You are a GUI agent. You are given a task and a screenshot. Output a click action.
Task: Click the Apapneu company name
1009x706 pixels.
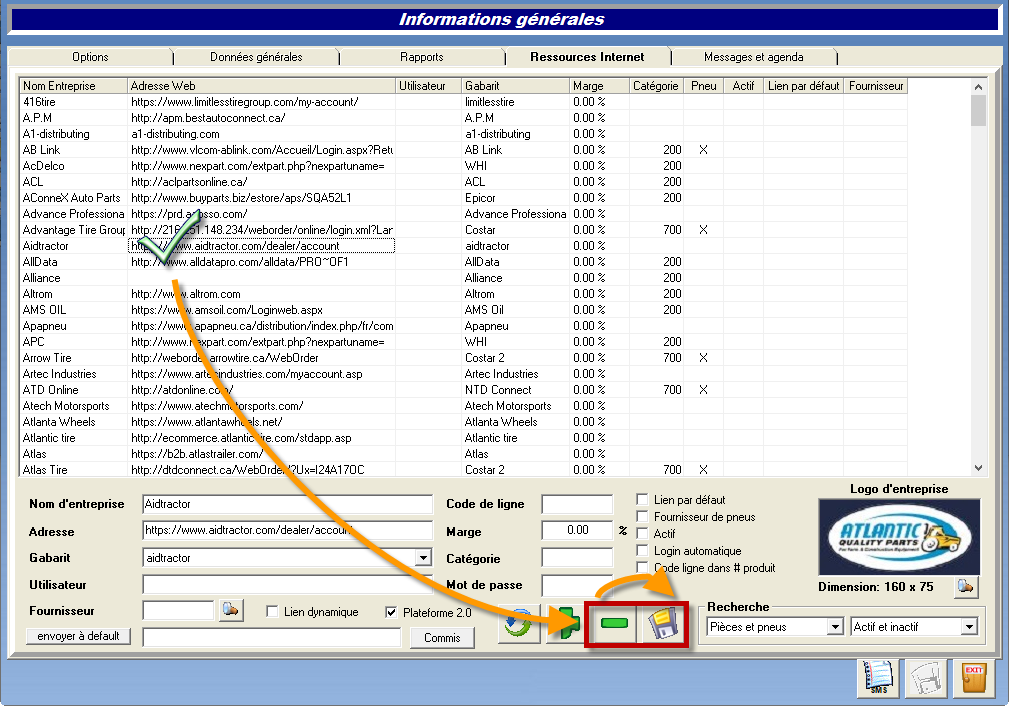tap(44, 326)
